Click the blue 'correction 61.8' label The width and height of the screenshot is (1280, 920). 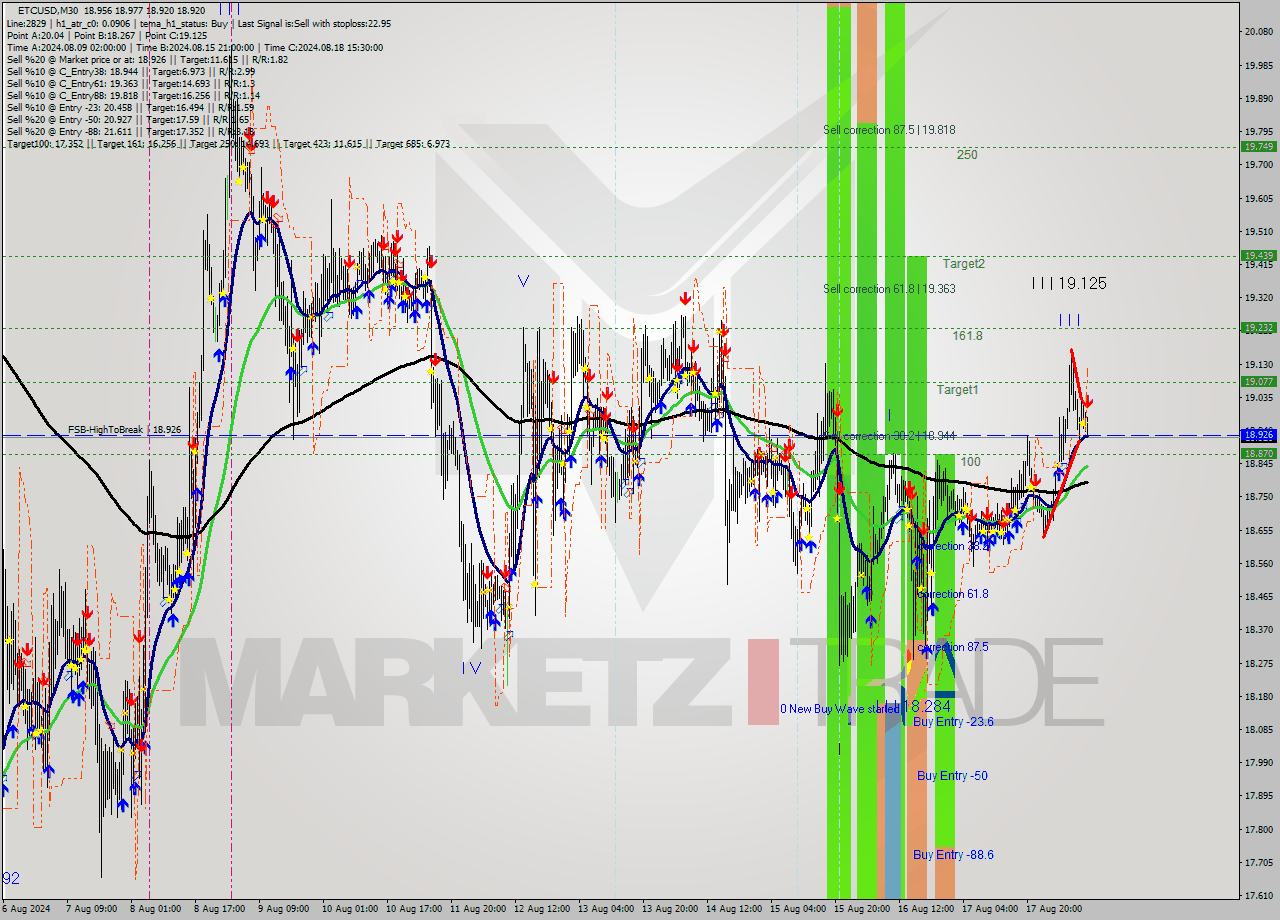(x=954, y=594)
